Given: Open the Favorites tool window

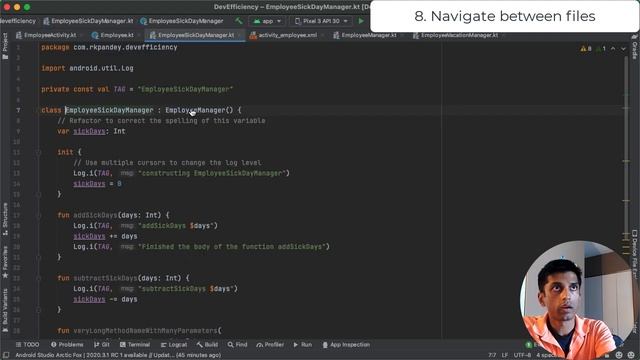Looking at the screenshot, I should coord(5,261).
